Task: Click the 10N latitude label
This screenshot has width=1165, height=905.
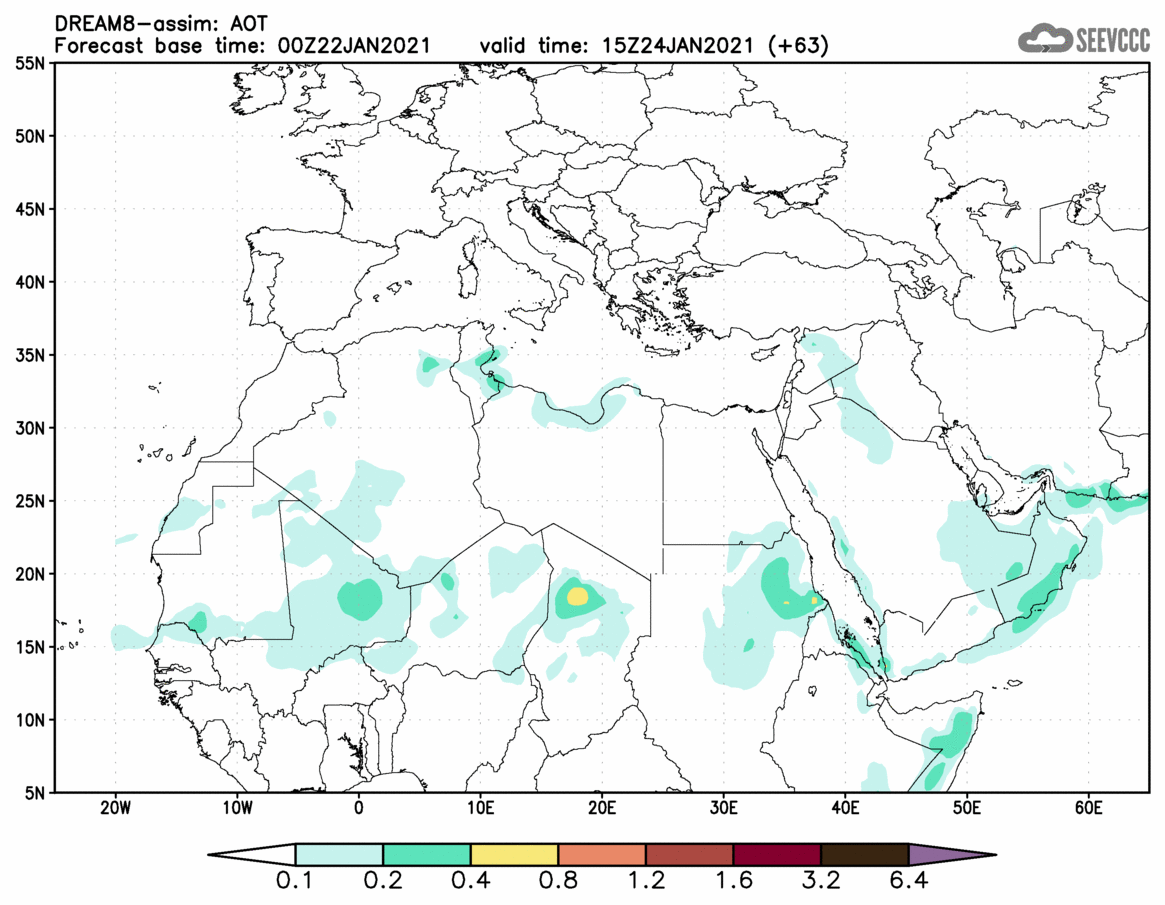Action: point(30,720)
